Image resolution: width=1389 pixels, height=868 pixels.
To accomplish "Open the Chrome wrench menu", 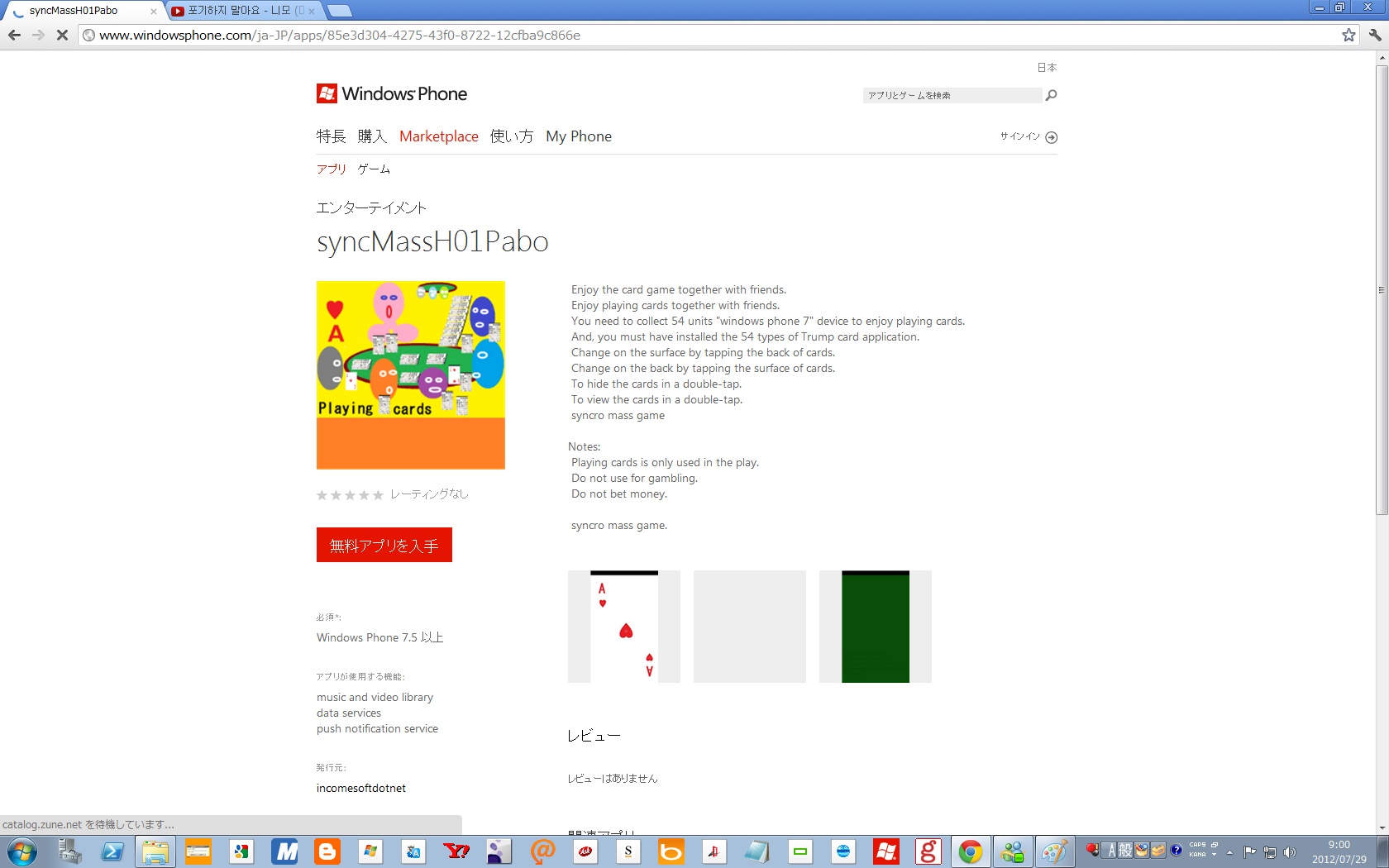I will [1375, 35].
